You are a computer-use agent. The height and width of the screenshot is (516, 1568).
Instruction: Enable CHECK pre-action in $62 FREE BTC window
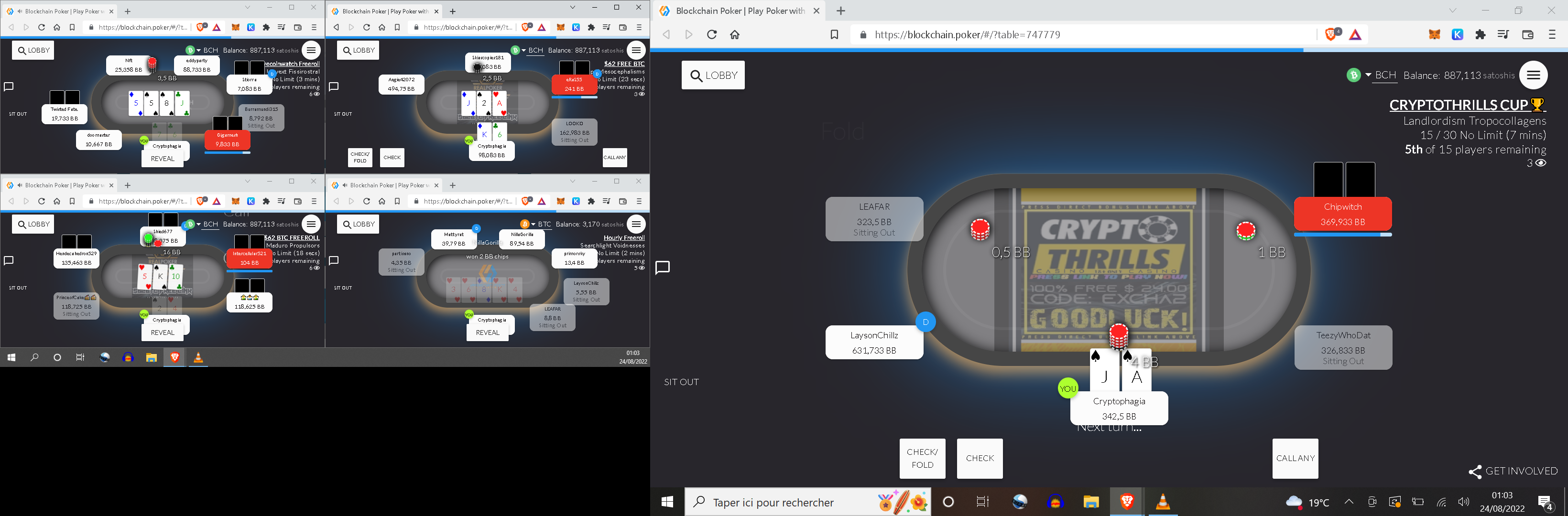pos(392,158)
